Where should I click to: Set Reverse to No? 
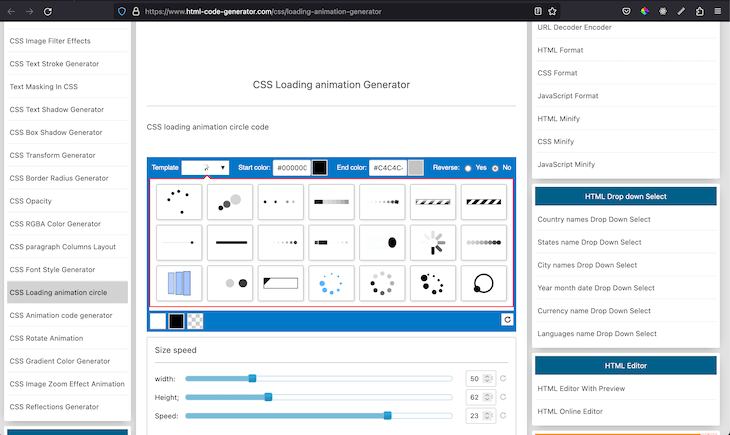tap(494, 168)
